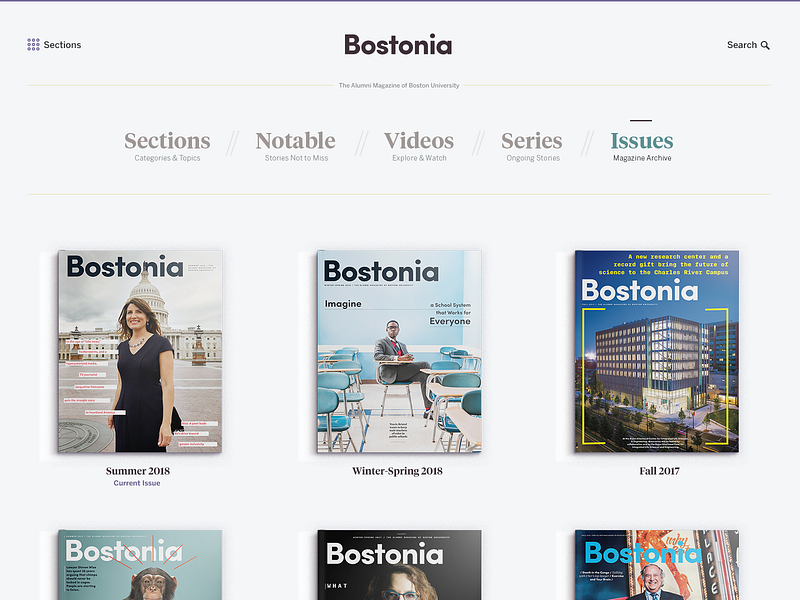Open the chimpanzee cover issue
The height and width of the screenshot is (600, 800).
140,565
